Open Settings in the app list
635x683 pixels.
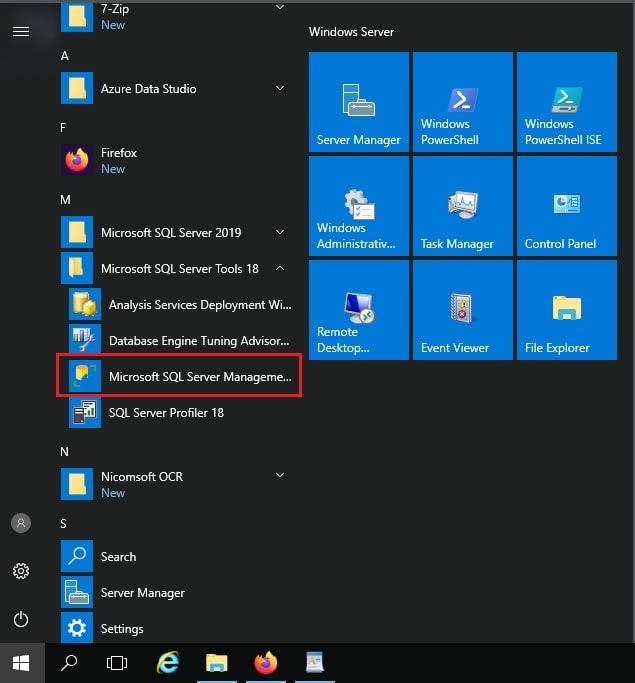pos(174,628)
